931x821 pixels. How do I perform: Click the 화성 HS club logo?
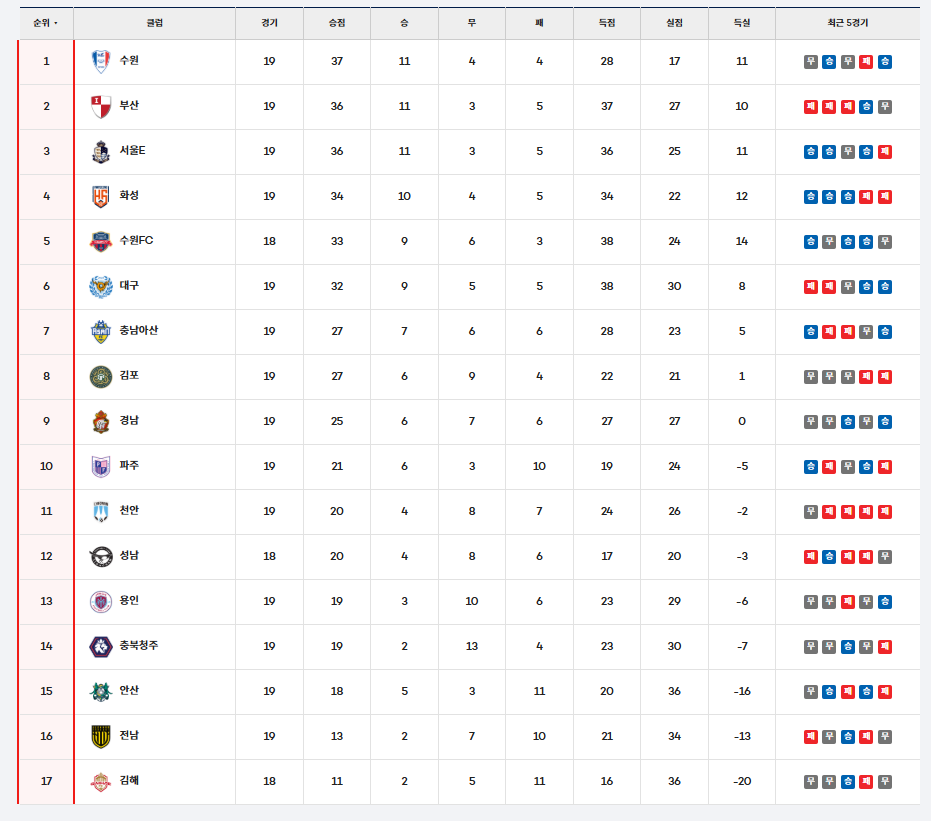click(101, 196)
